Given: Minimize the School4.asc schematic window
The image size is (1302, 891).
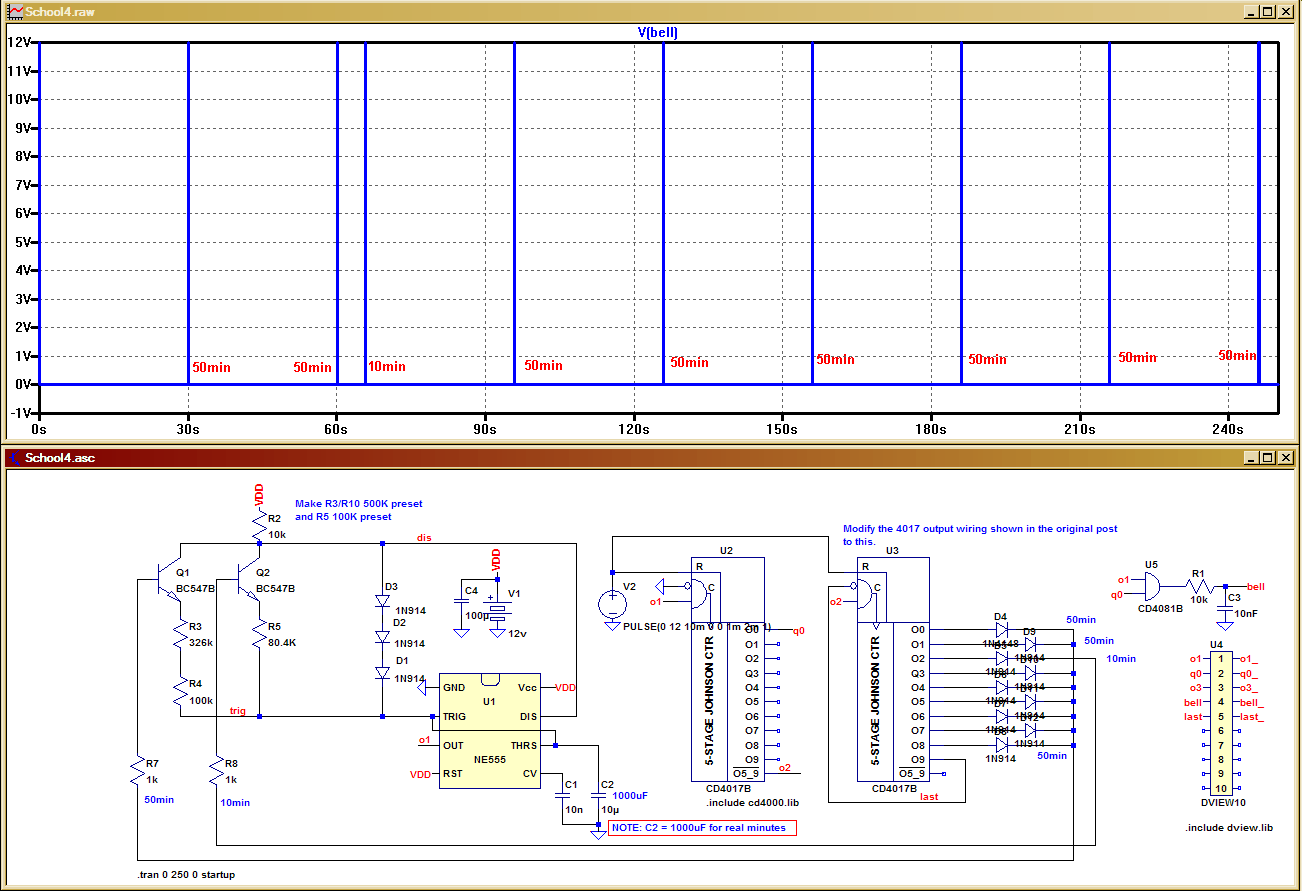Looking at the screenshot, I should pyautogui.click(x=1250, y=457).
